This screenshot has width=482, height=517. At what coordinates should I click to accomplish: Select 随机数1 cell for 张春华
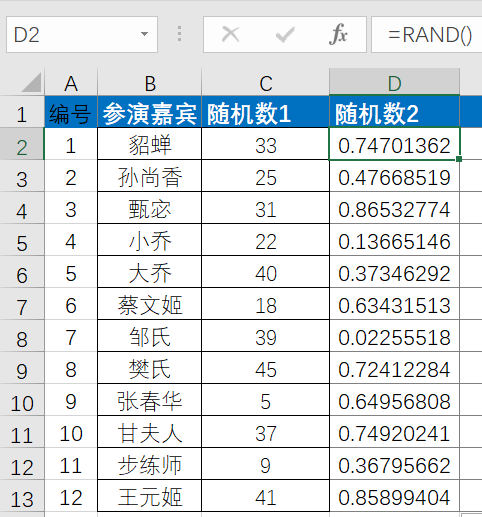point(266,400)
